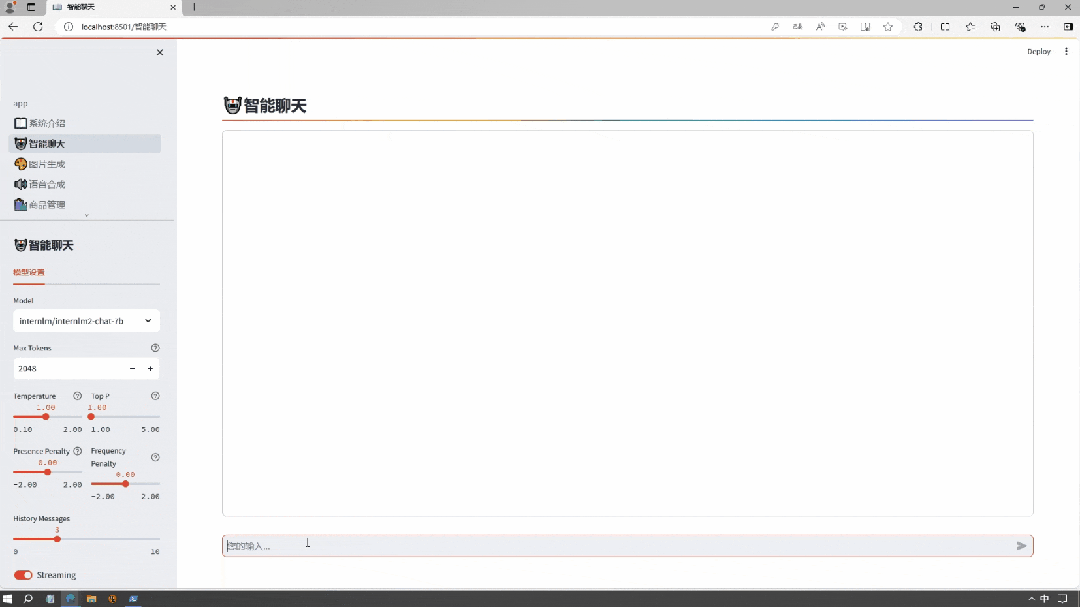Show the Temperature help tooltip
The height and width of the screenshot is (607, 1080).
[77, 396]
